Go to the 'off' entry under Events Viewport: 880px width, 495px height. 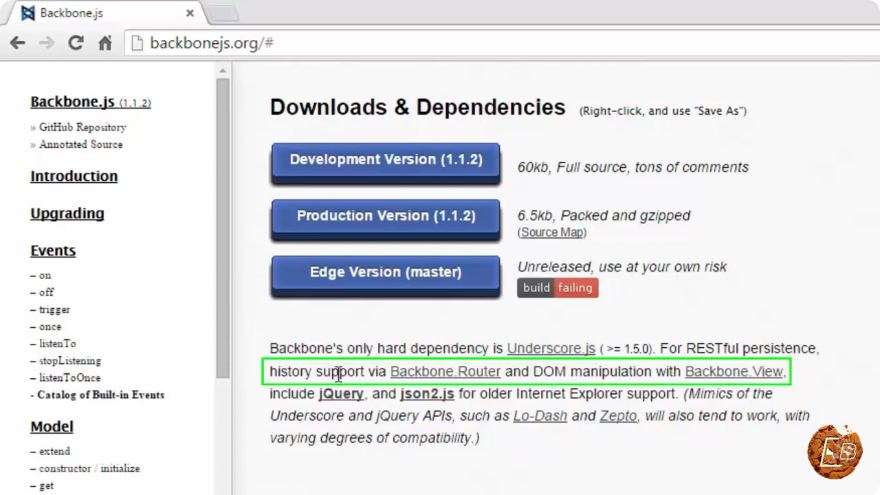pyautogui.click(x=46, y=292)
